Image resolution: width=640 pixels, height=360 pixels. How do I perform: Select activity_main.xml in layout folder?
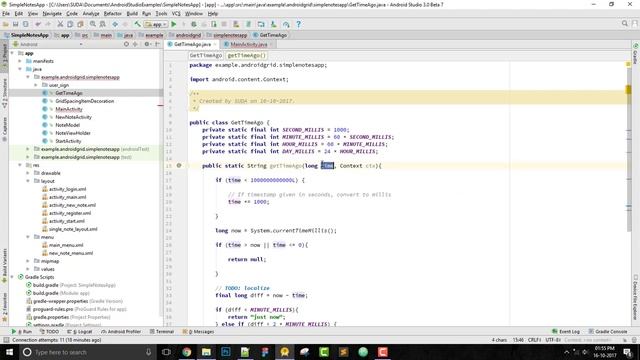(x=67, y=197)
